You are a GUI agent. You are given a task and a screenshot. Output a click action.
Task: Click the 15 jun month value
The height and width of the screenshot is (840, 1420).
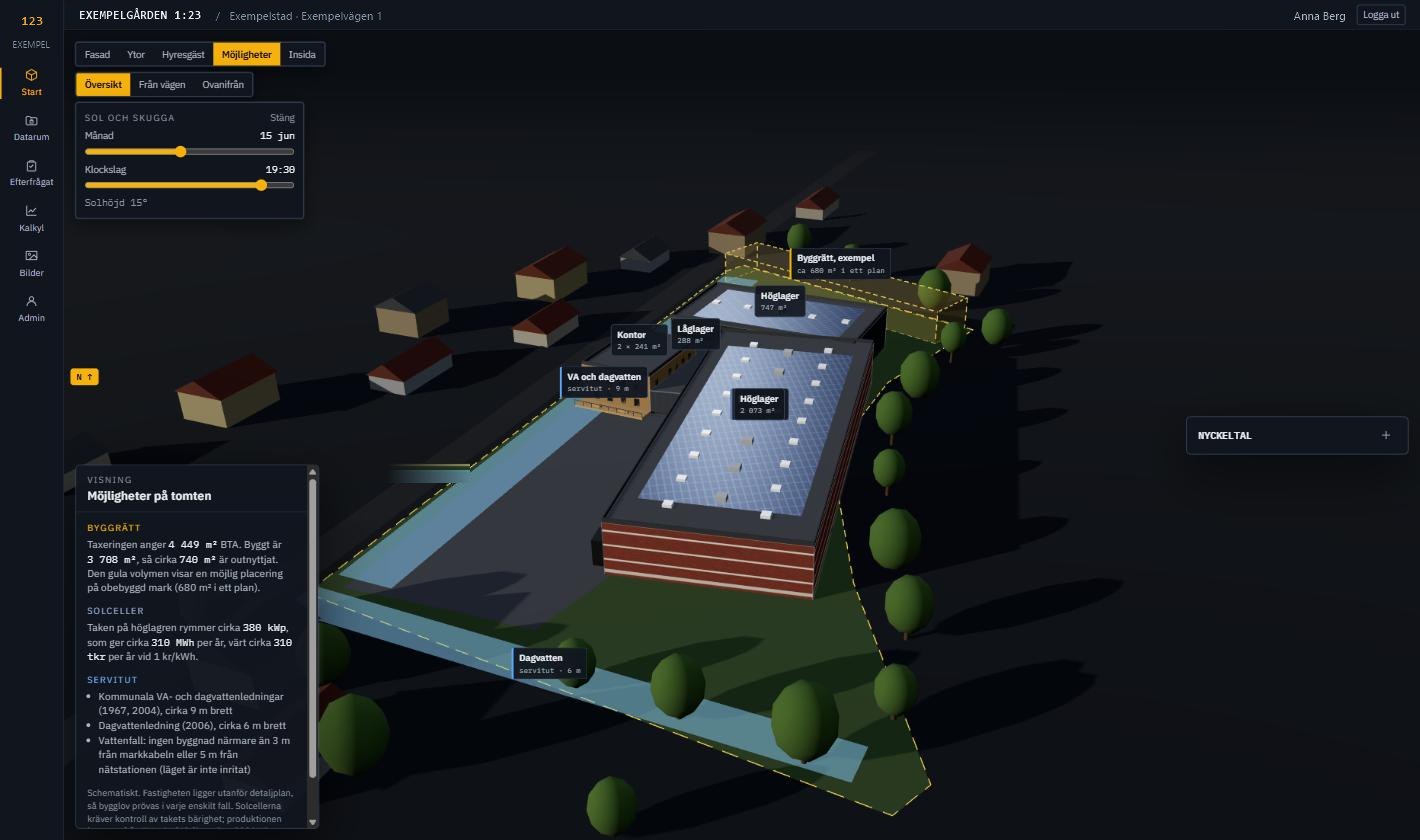click(277, 135)
